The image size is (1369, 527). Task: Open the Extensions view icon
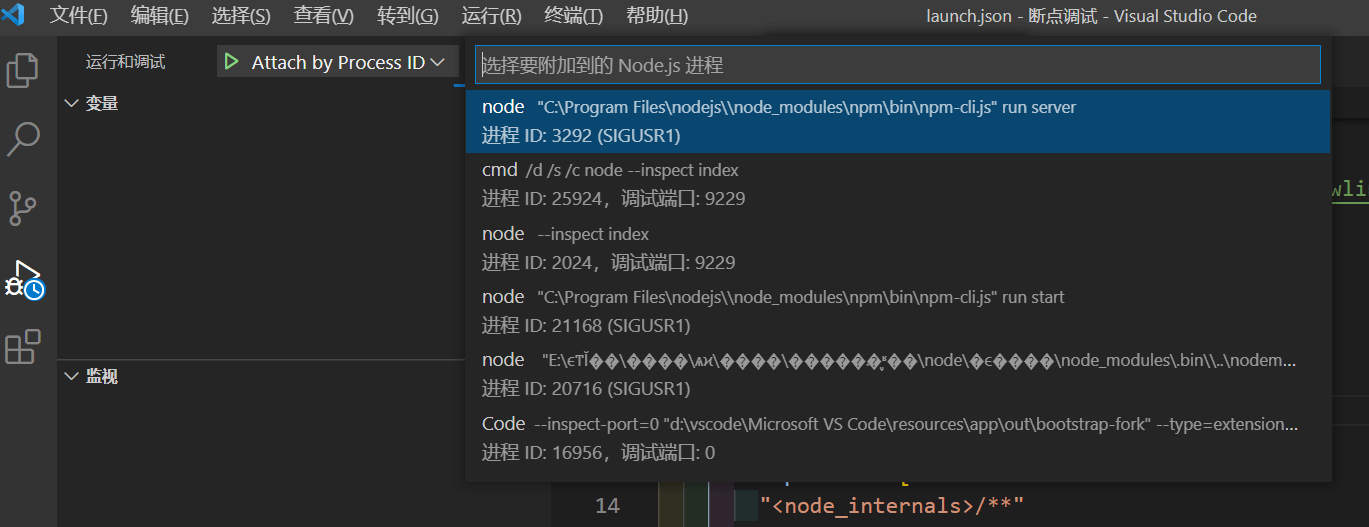pyautogui.click(x=23, y=346)
